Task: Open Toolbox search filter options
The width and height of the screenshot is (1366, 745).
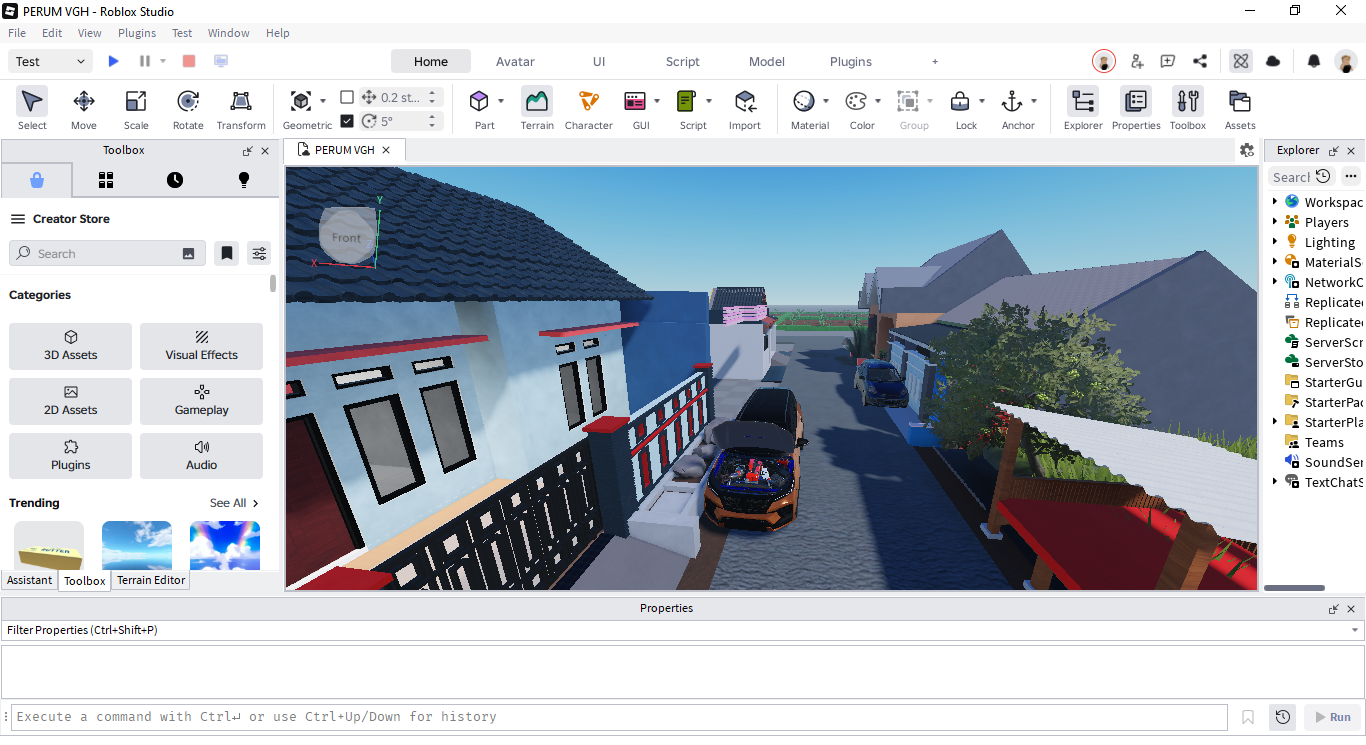Action: 259,253
